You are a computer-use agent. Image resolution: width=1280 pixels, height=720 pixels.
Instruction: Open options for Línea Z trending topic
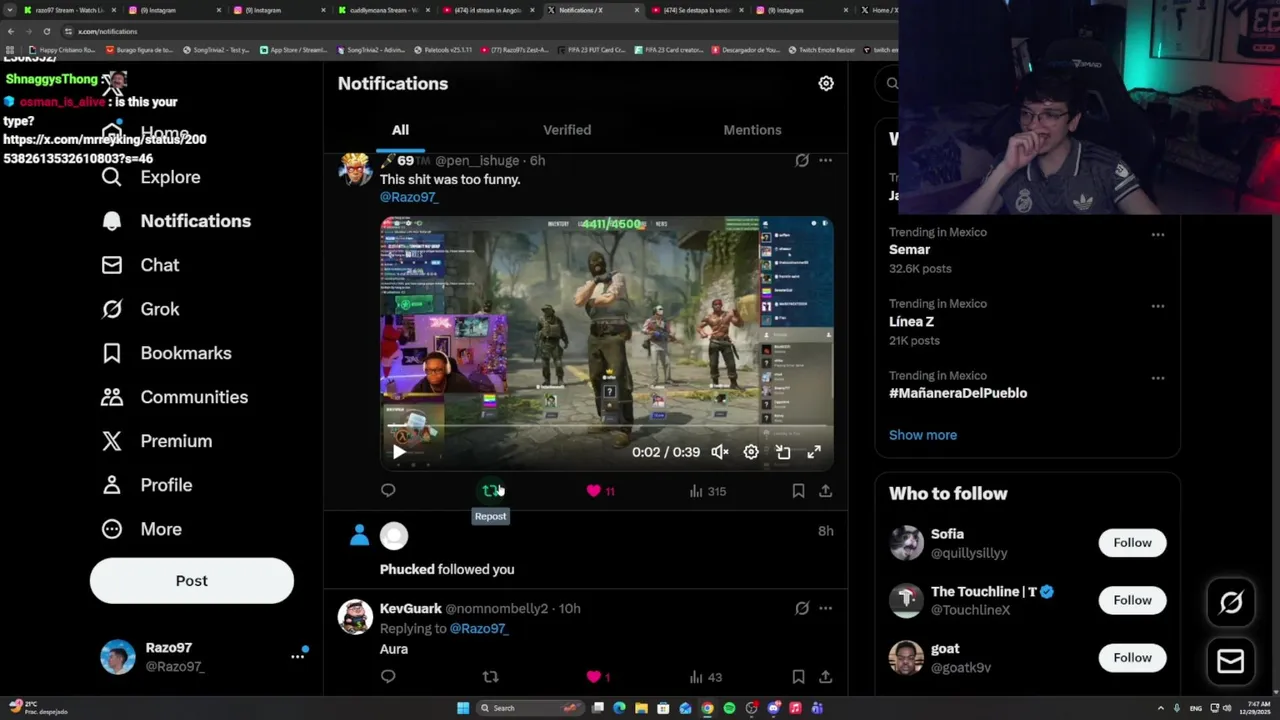[1157, 306]
